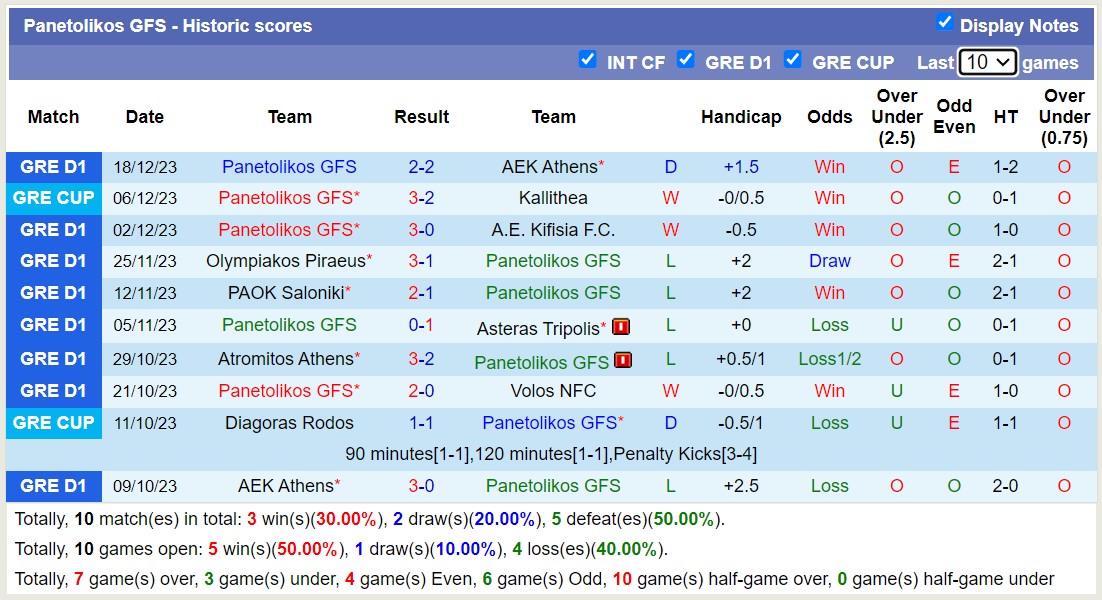Image resolution: width=1102 pixels, height=600 pixels.
Task: Open the Kallithea team link
Action: 554,198
